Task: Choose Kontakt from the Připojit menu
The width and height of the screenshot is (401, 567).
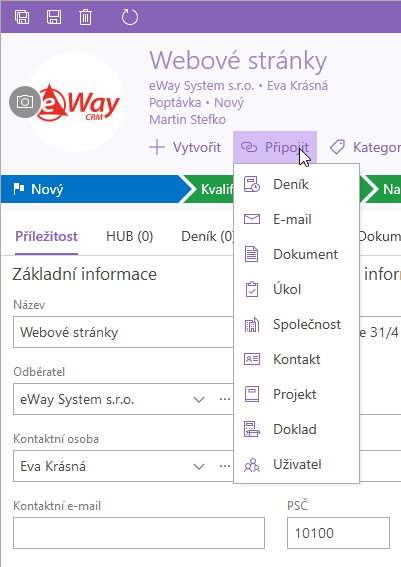Action: 297,359
